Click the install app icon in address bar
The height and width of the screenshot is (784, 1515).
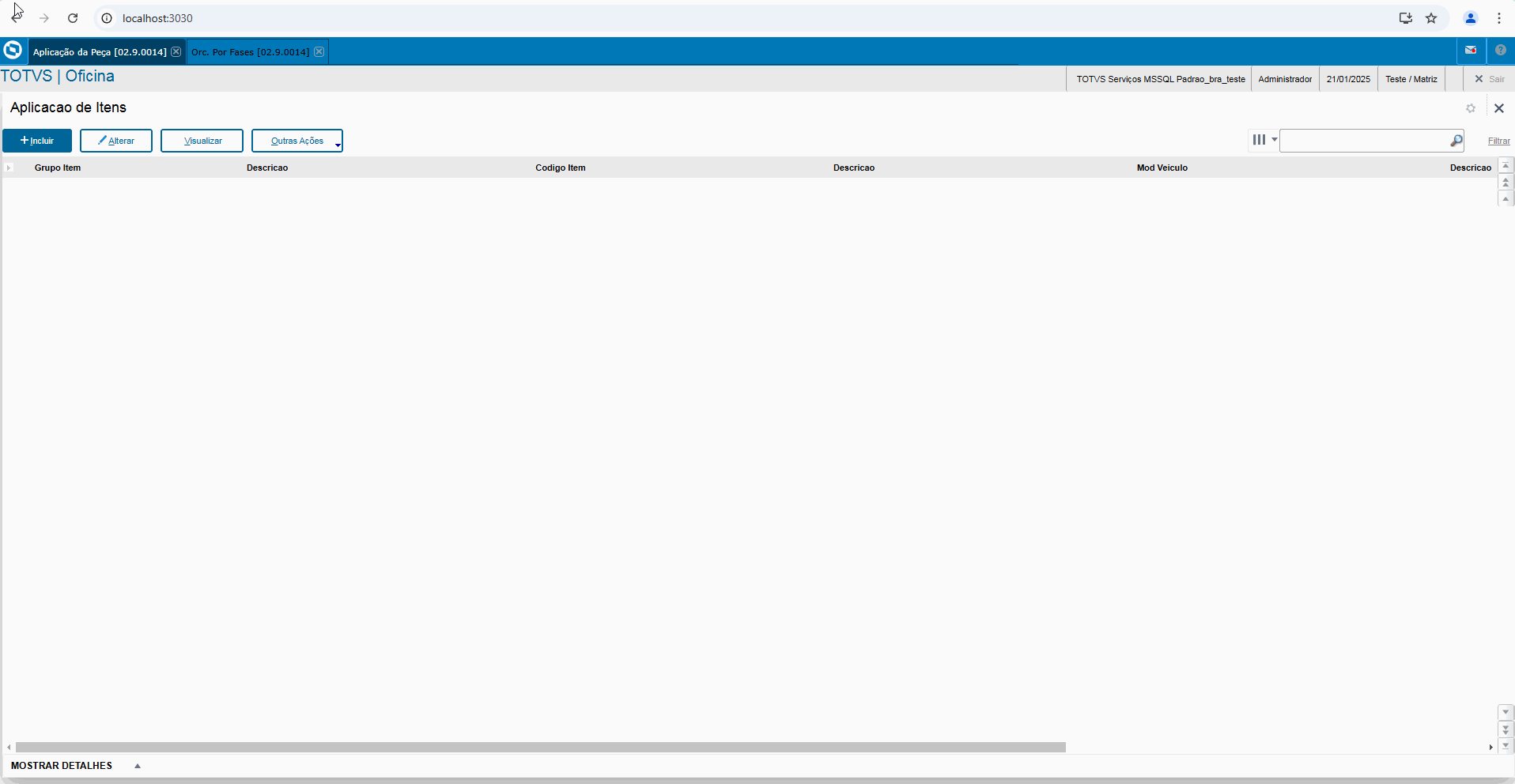1405,18
